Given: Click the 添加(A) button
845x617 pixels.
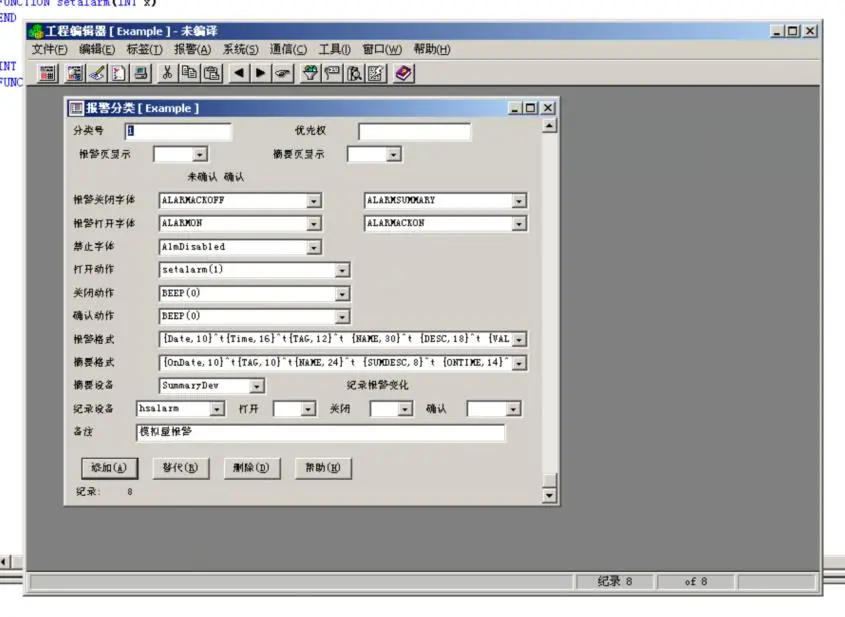Looking at the screenshot, I should coord(109,468).
